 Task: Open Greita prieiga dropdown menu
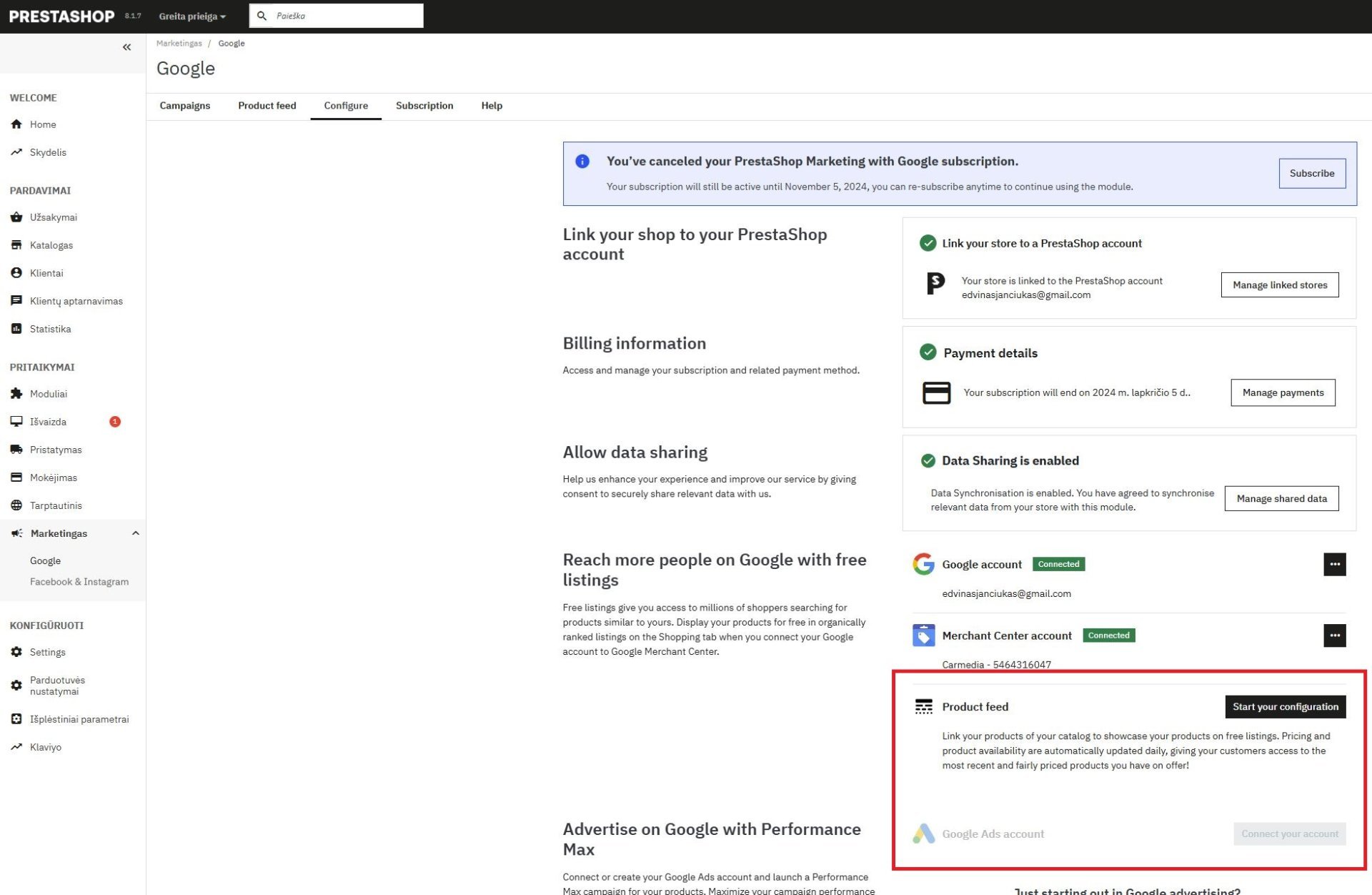coord(192,16)
